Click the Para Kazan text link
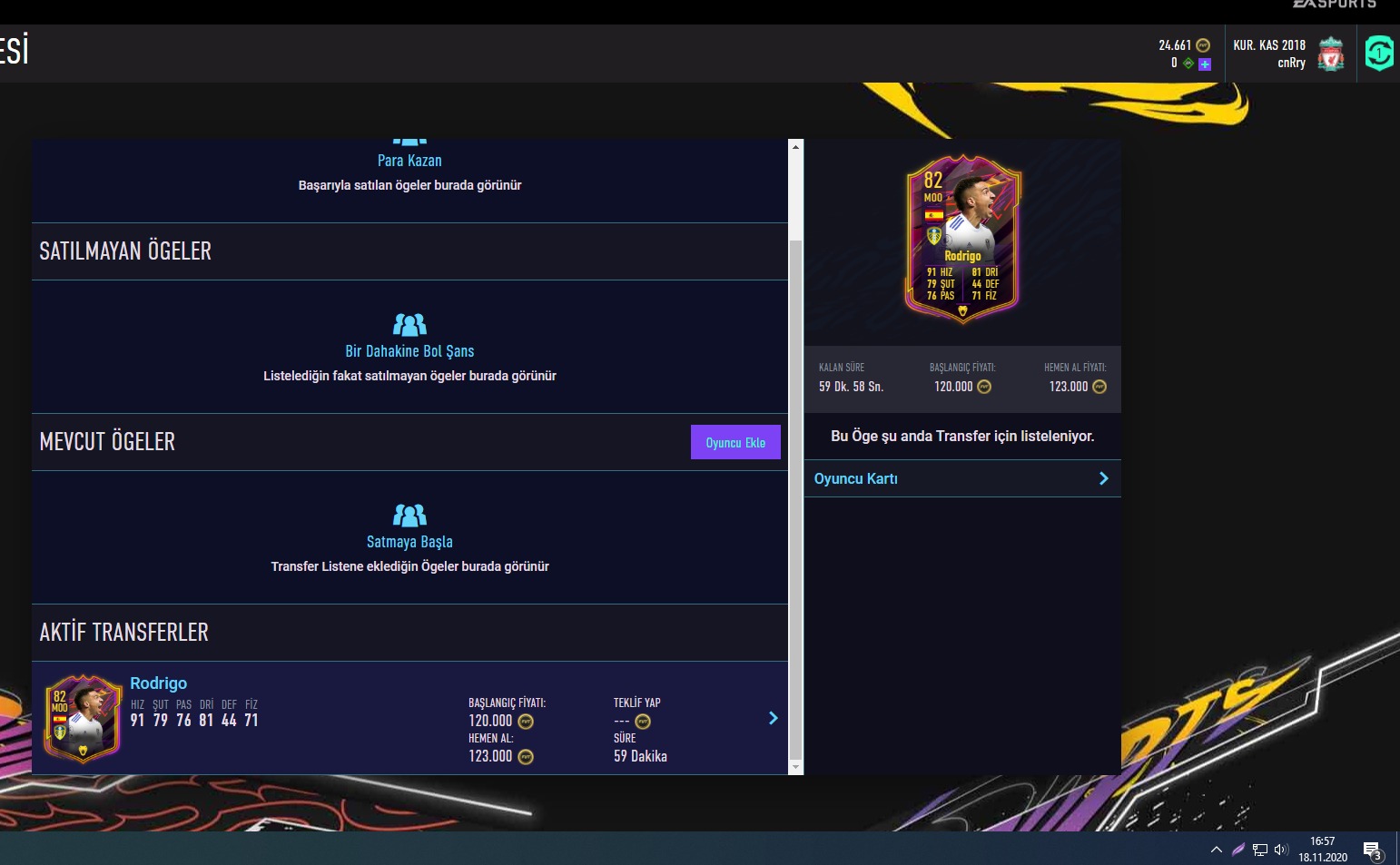Screen dimensions: 1400x865 (x=409, y=161)
